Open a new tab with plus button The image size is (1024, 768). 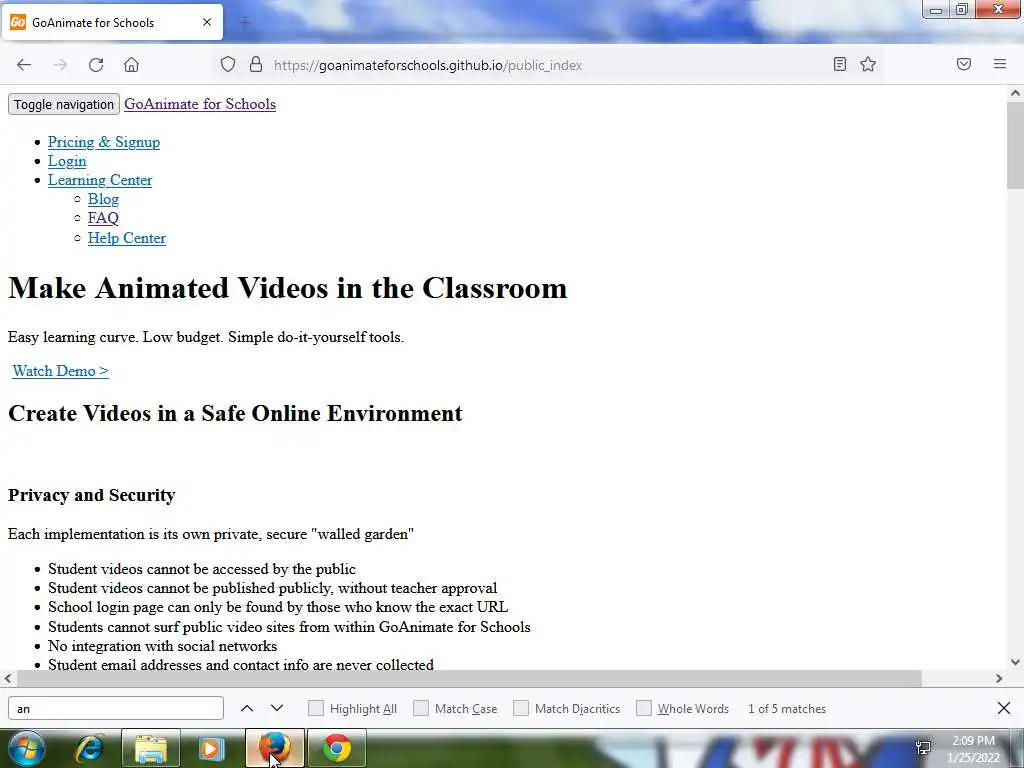(245, 23)
